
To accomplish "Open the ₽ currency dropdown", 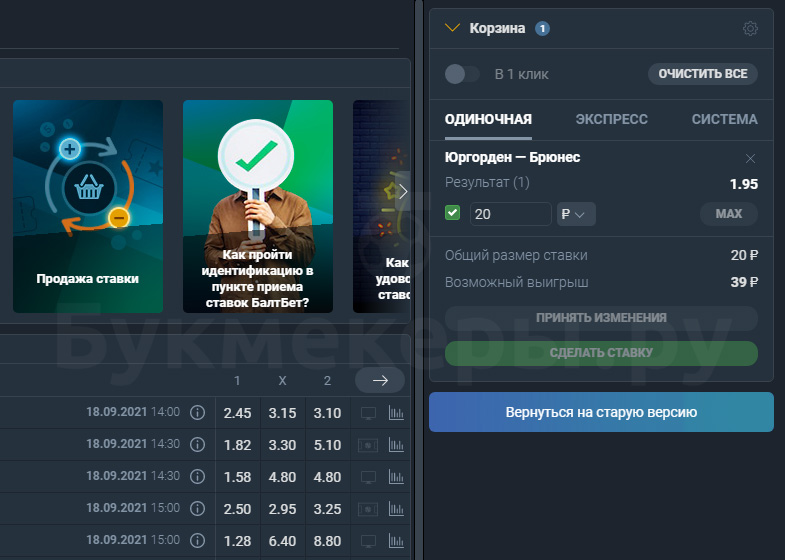I will click(574, 214).
